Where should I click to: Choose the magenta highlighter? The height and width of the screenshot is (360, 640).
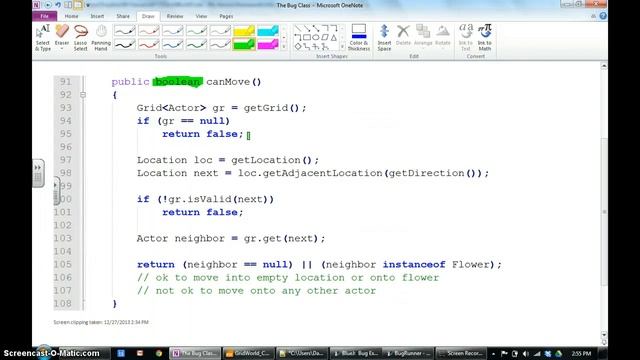click(x=268, y=44)
